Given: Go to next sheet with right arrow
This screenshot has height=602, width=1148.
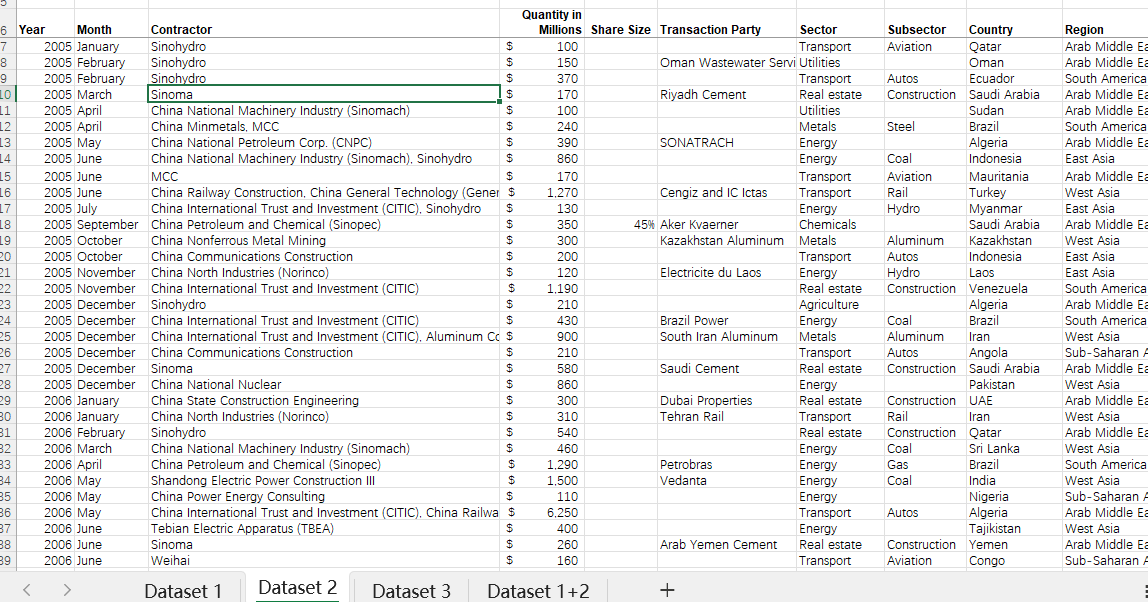Looking at the screenshot, I should click(x=67, y=590).
